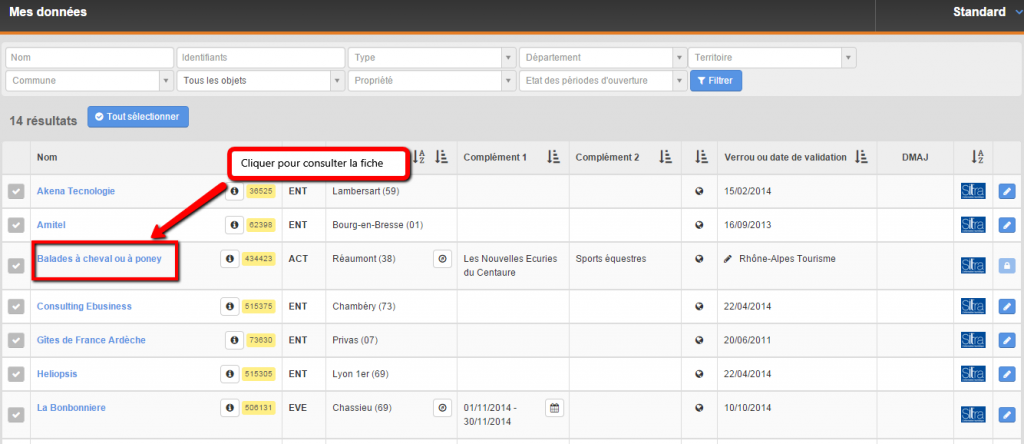Viewport: 1024px width, 444px height.
Task: Click Sitra logo in Consulting Ebusiness row
Action: (x=972, y=306)
